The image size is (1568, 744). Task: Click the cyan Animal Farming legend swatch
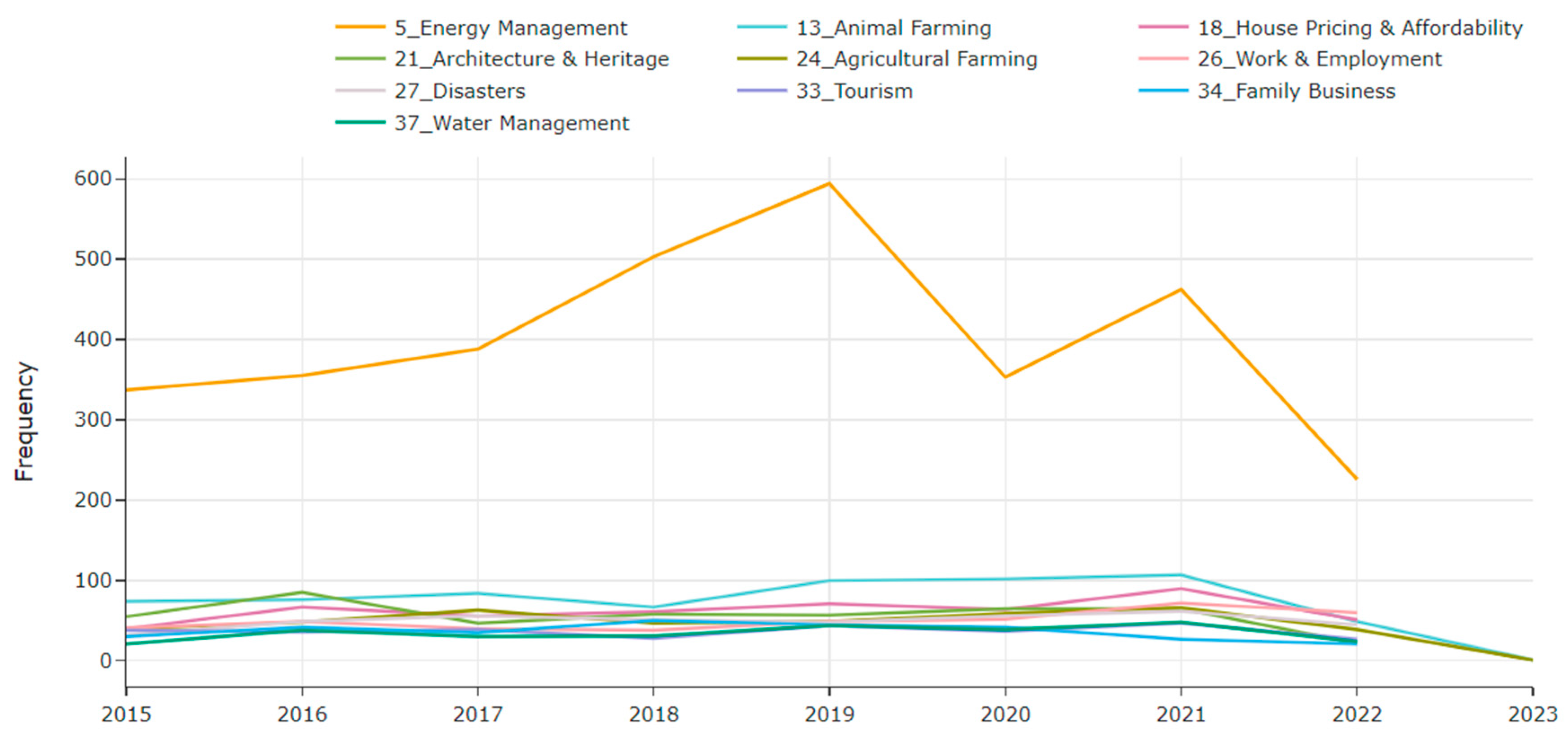tap(762, 27)
